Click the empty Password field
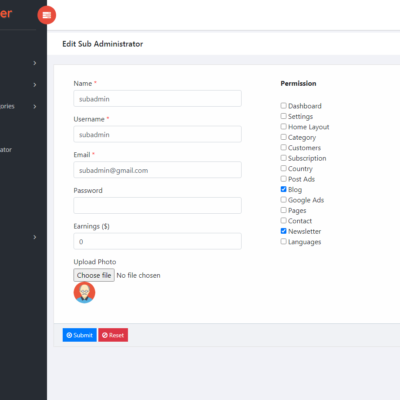Viewport: 400px width, 400px height. point(157,205)
